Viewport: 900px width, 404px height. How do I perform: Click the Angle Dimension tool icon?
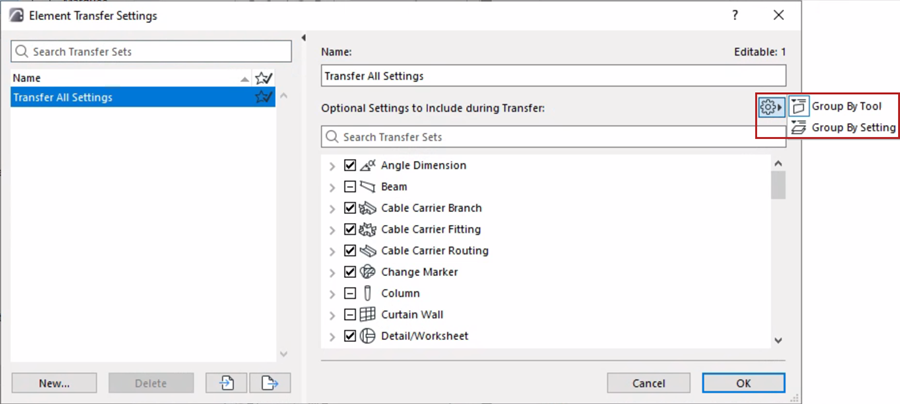[x=367, y=165]
